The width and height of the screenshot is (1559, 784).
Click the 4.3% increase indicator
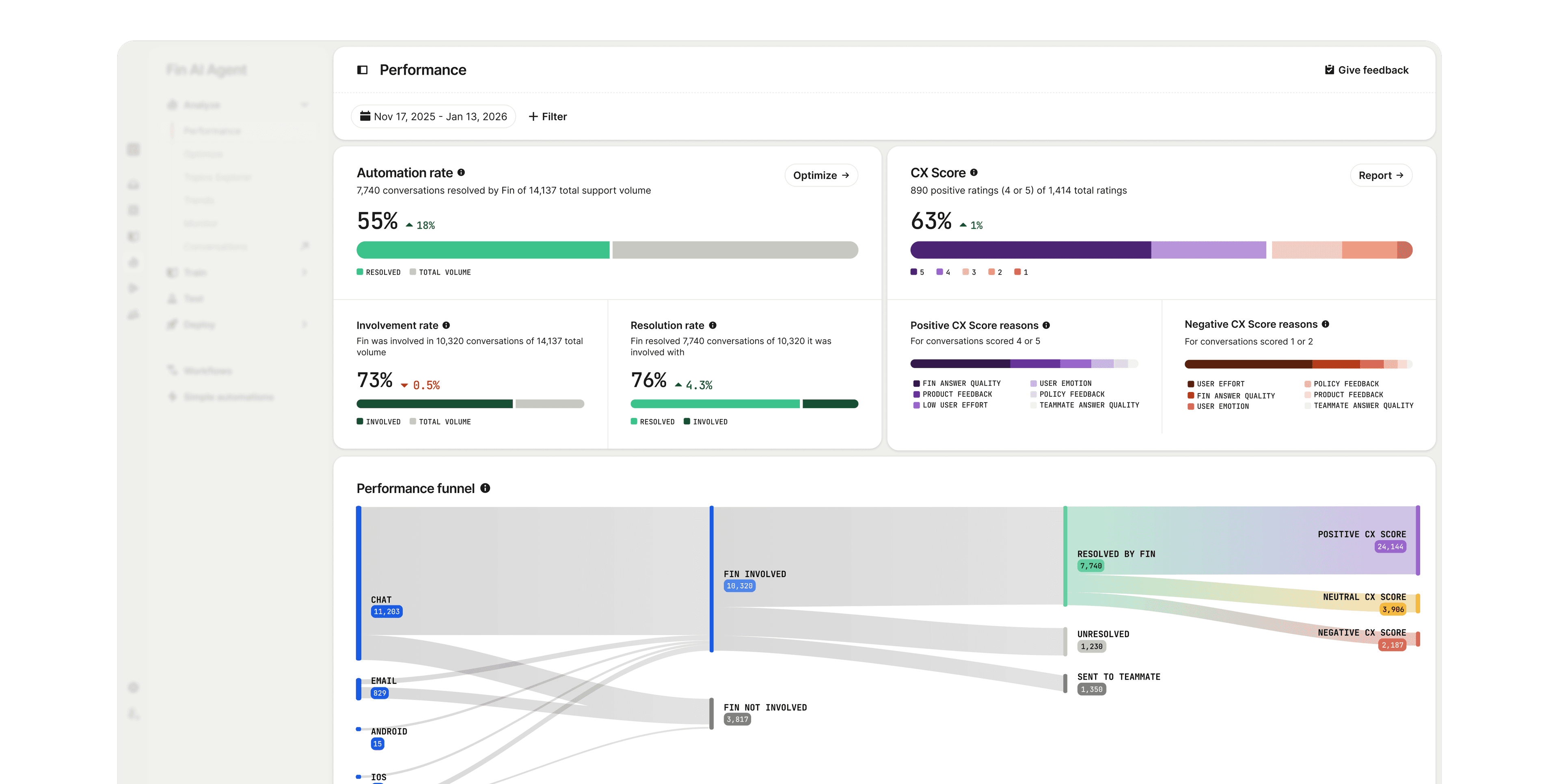(693, 386)
